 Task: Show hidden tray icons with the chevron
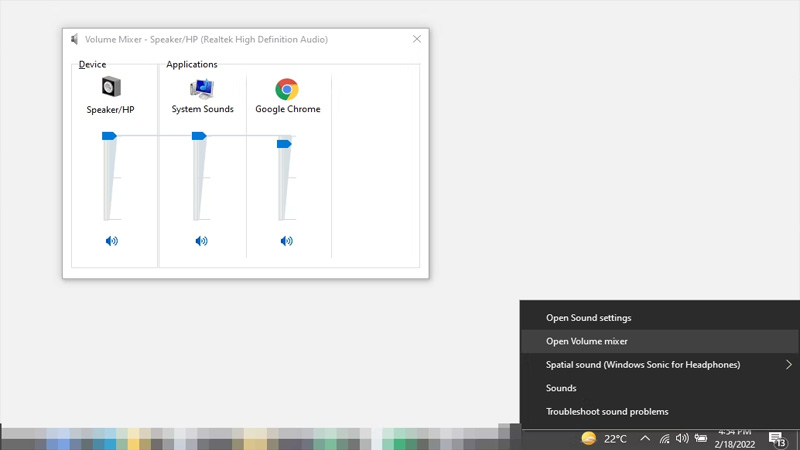coord(645,438)
